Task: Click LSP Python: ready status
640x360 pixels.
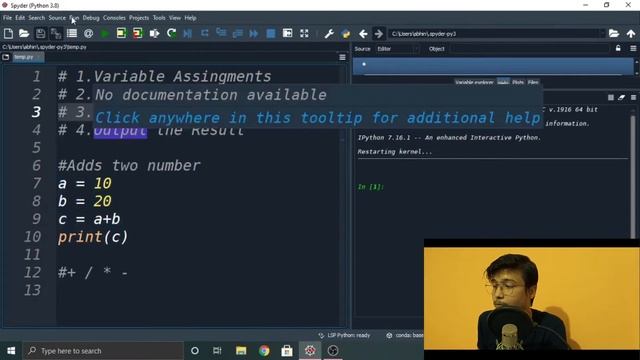Action: [344, 336]
